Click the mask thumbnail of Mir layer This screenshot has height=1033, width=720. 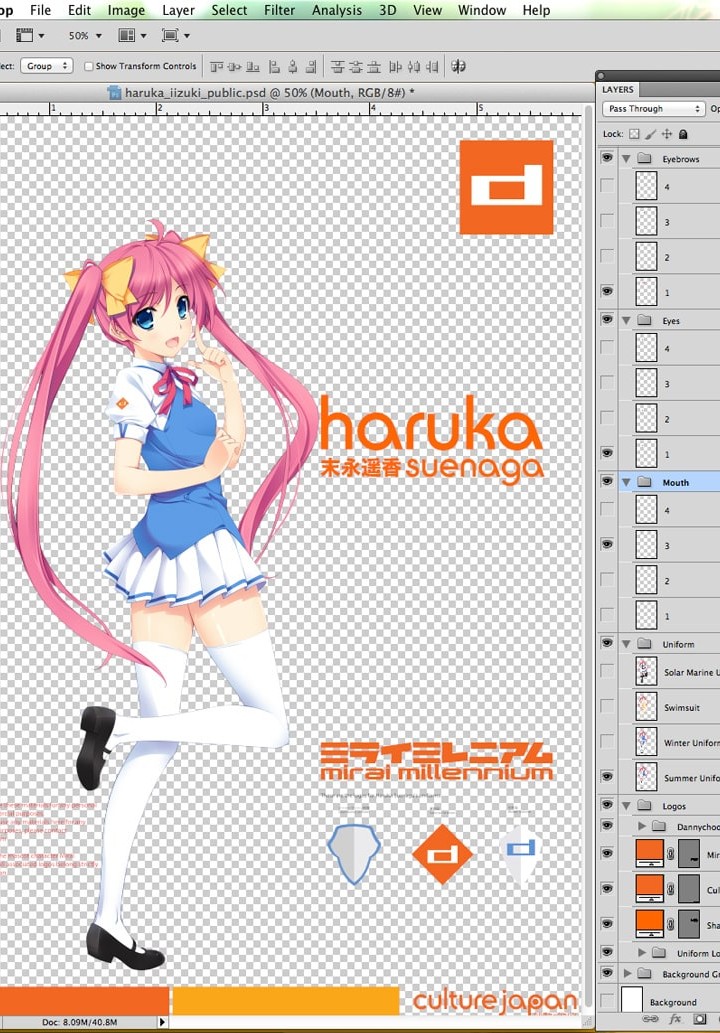click(689, 853)
